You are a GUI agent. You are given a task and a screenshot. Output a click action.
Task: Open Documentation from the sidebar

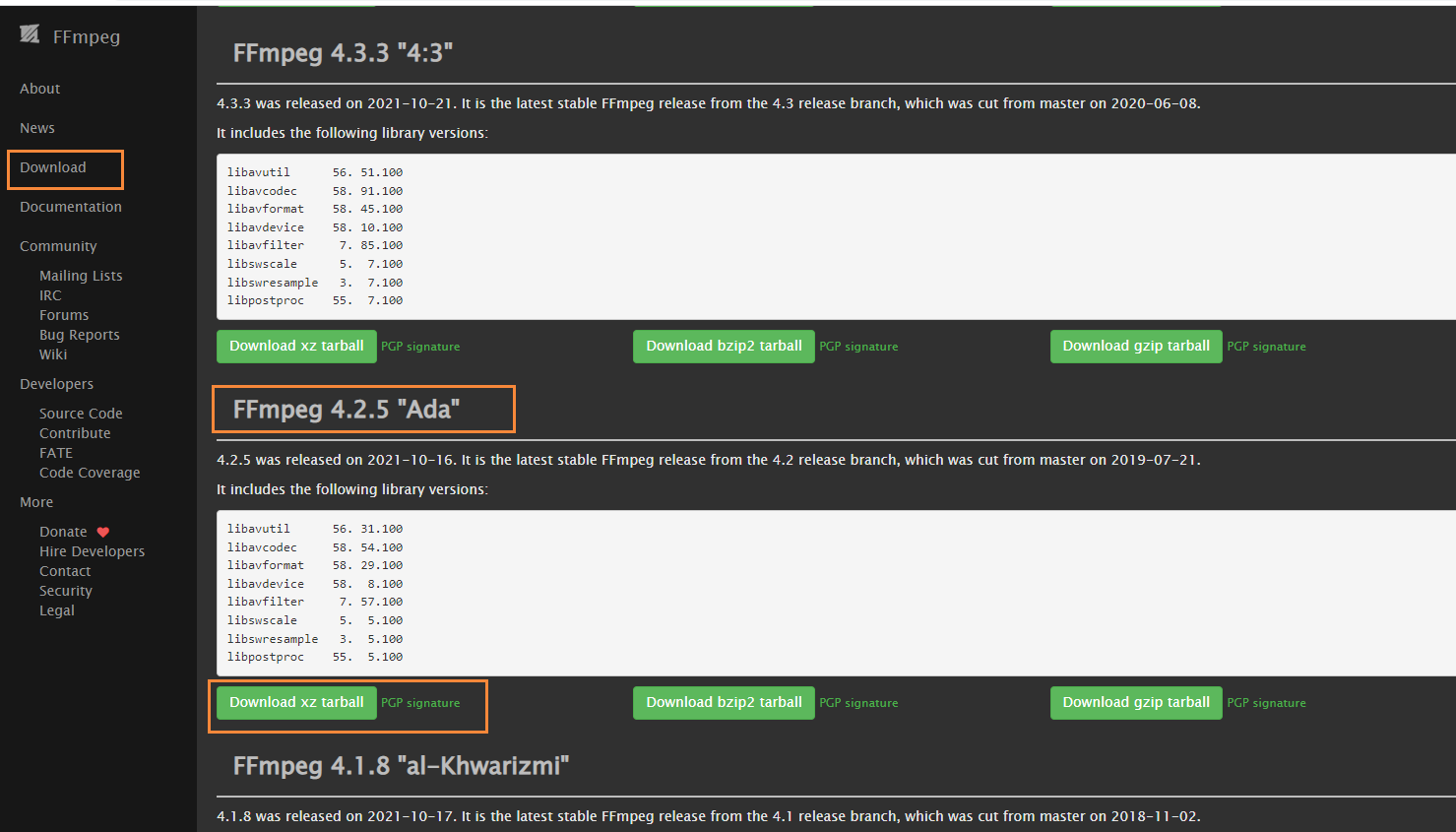[x=71, y=207]
